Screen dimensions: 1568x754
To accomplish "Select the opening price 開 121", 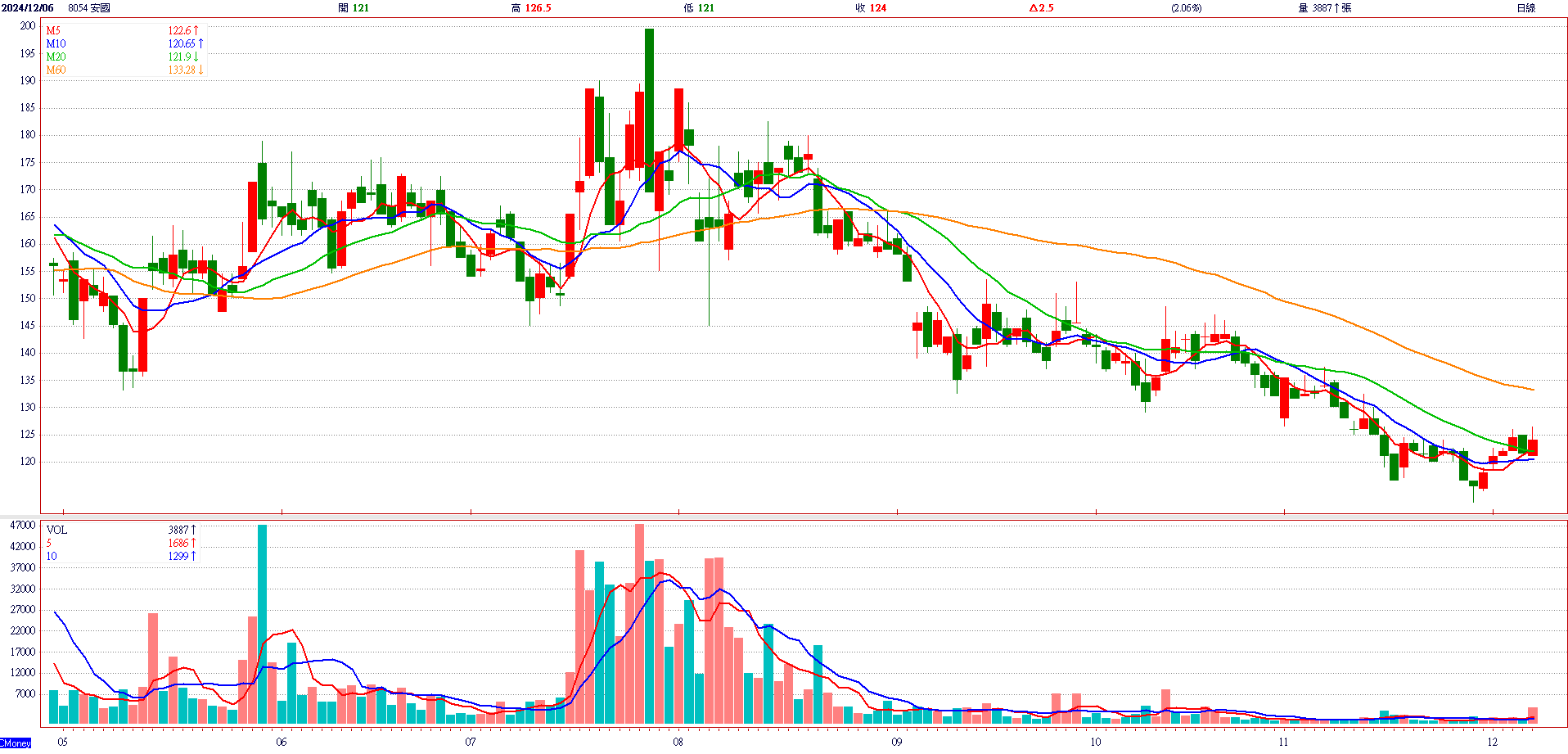I will click(354, 8).
